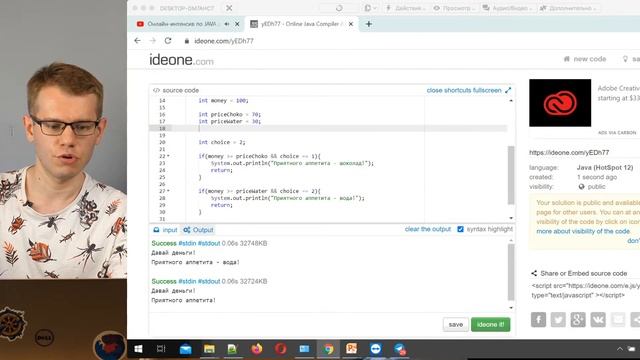This screenshot has width=640, height=360.
Task: Click the browser forward arrow
Action: [153, 41]
